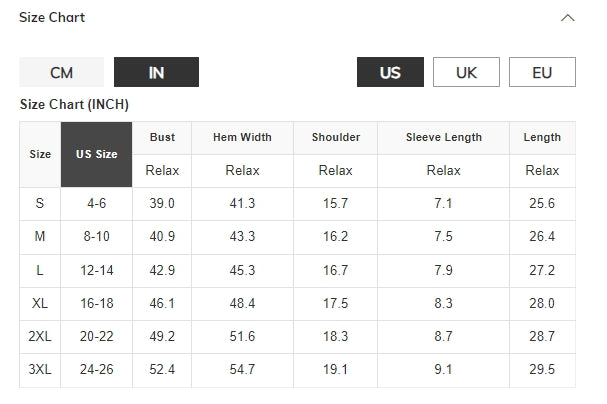This screenshot has height=404, width=607.
Task: Click the US Size column header
Action: tap(96, 155)
